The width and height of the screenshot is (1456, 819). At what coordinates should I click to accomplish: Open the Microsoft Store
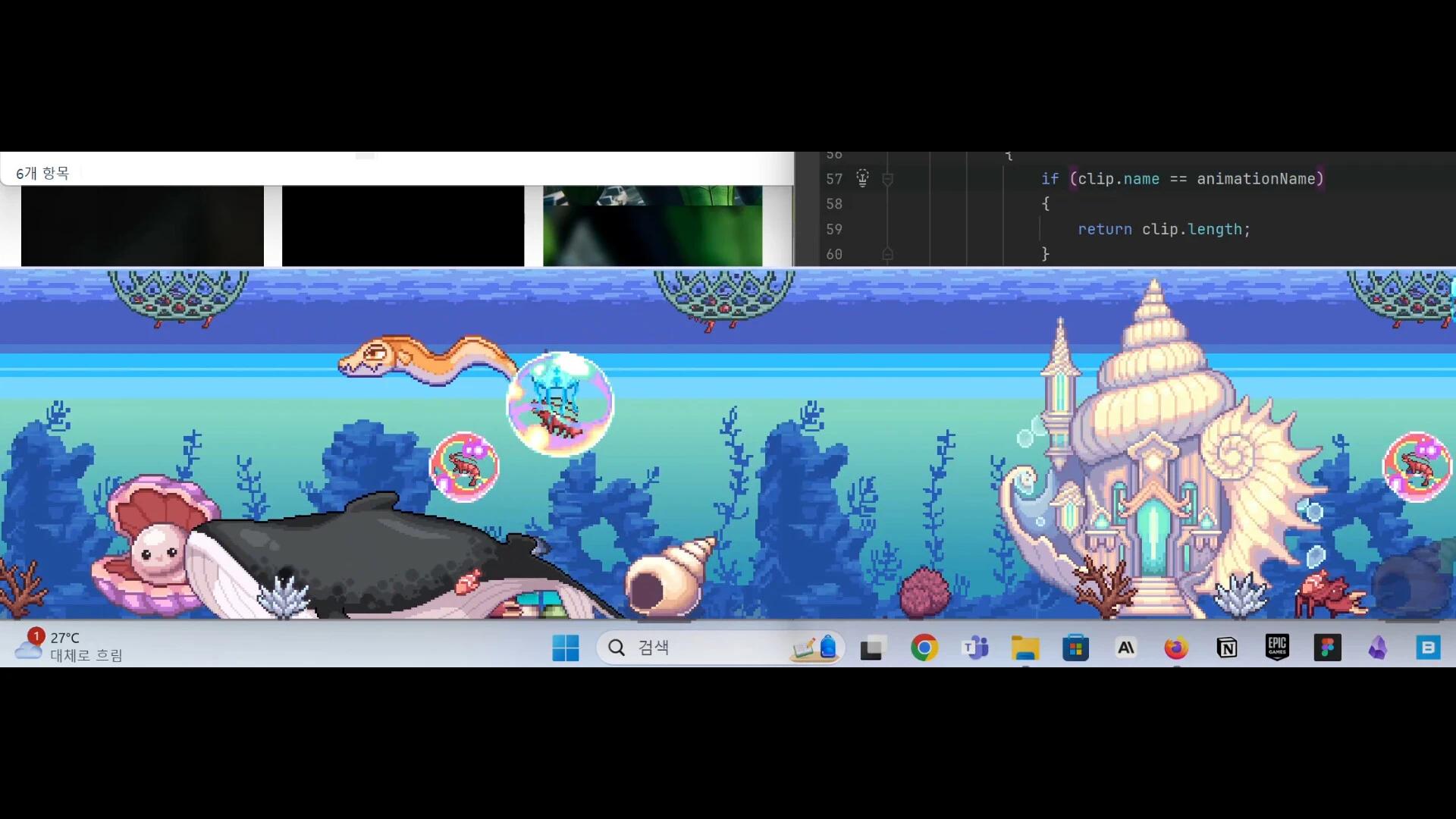tap(1076, 648)
